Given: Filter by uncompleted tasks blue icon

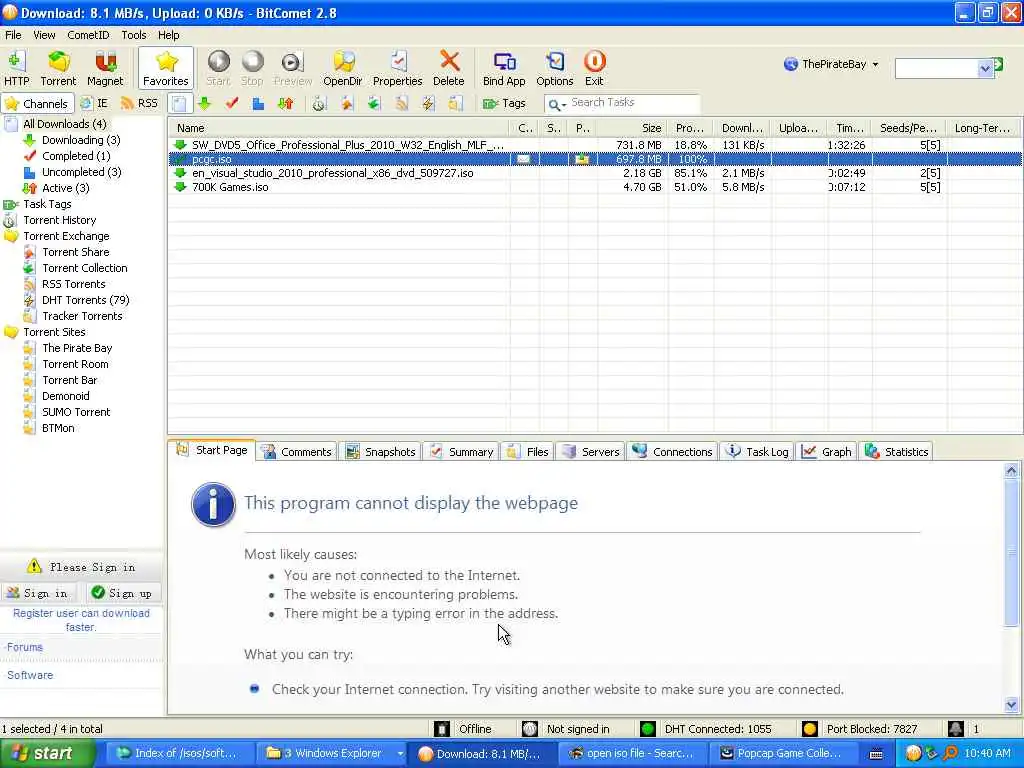Looking at the screenshot, I should pyautogui.click(x=258, y=103).
